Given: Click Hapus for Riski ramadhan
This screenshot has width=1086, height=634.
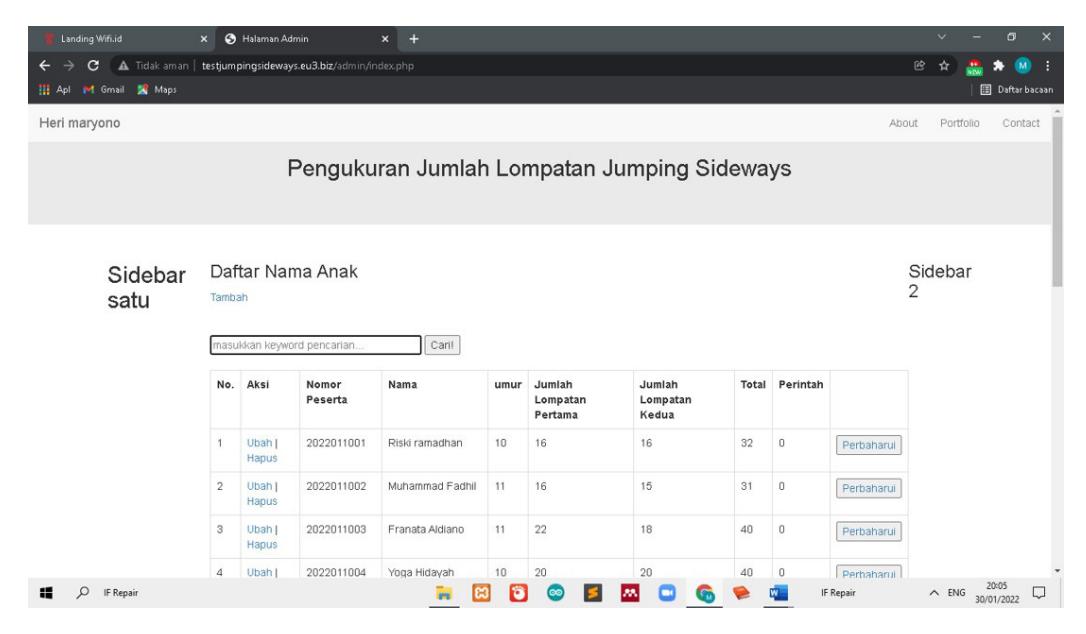Looking at the screenshot, I should tap(262, 459).
